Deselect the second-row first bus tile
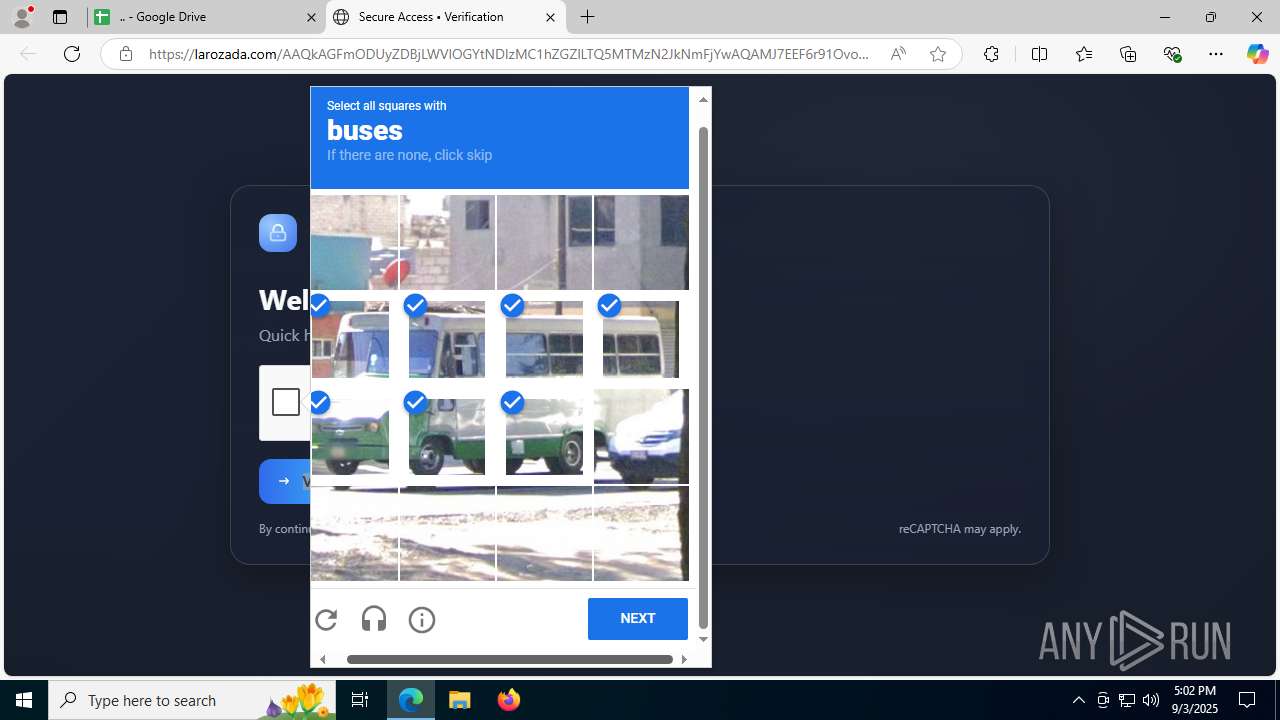 point(350,339)
